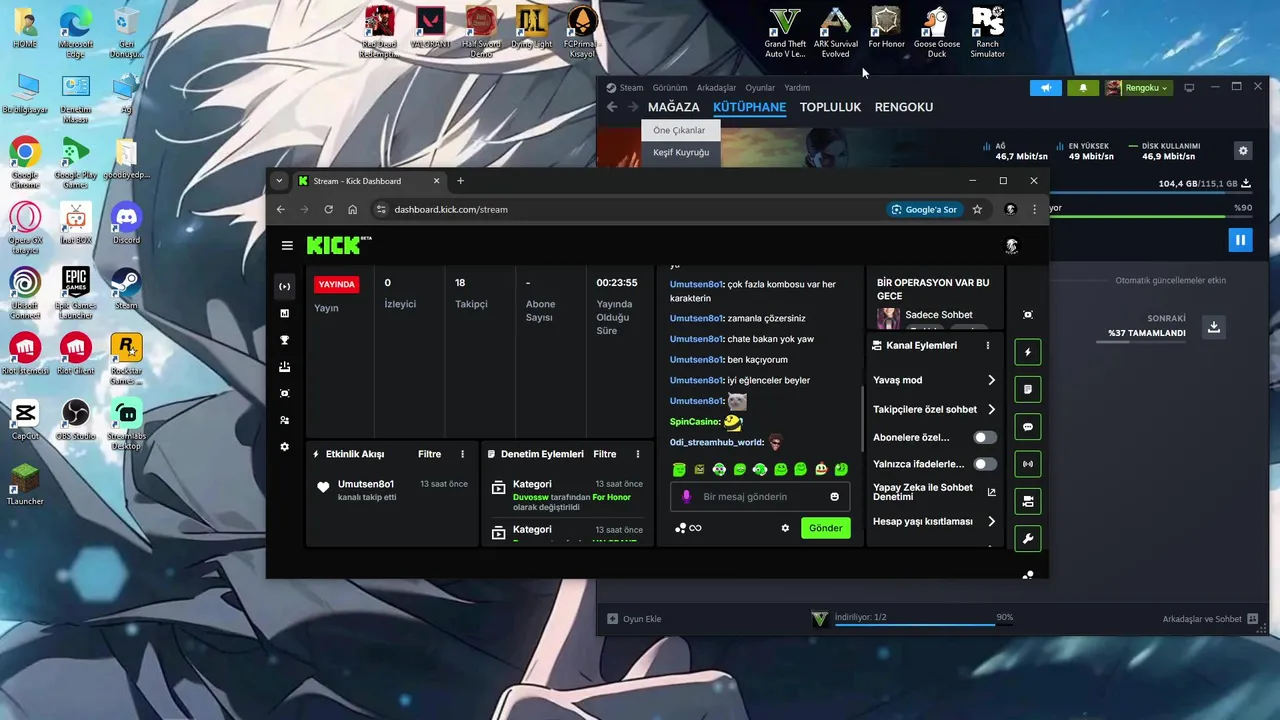Select the Stream broadcast sidebar icon

[284, 286]
